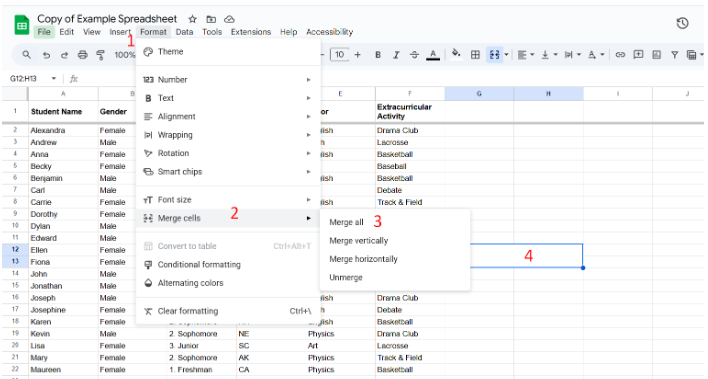The height and width of the screenshot is (379, 708).
Task: Open the View menu
Action: pyautogui.click(x=92, y=32)
